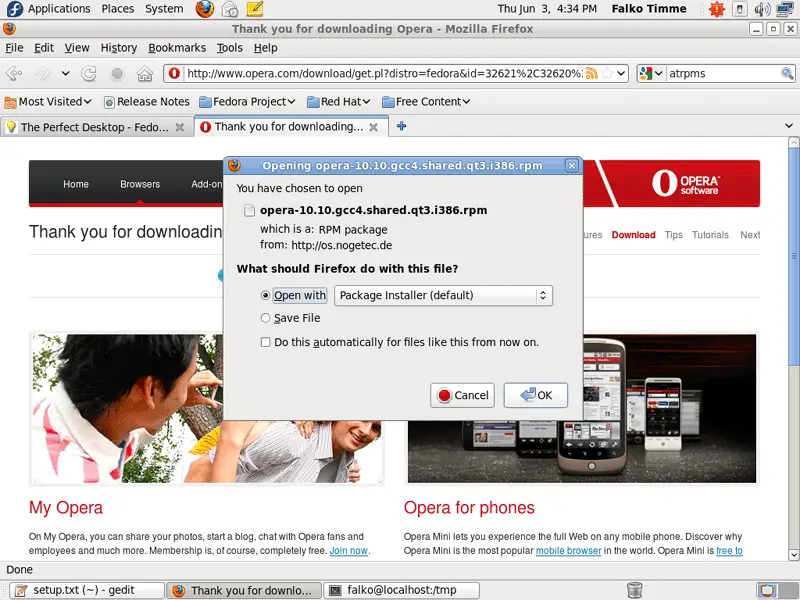This screenshot has width=800, height=600.
Task: Close the Thank you for downloading tab
Action: [373, 127]
